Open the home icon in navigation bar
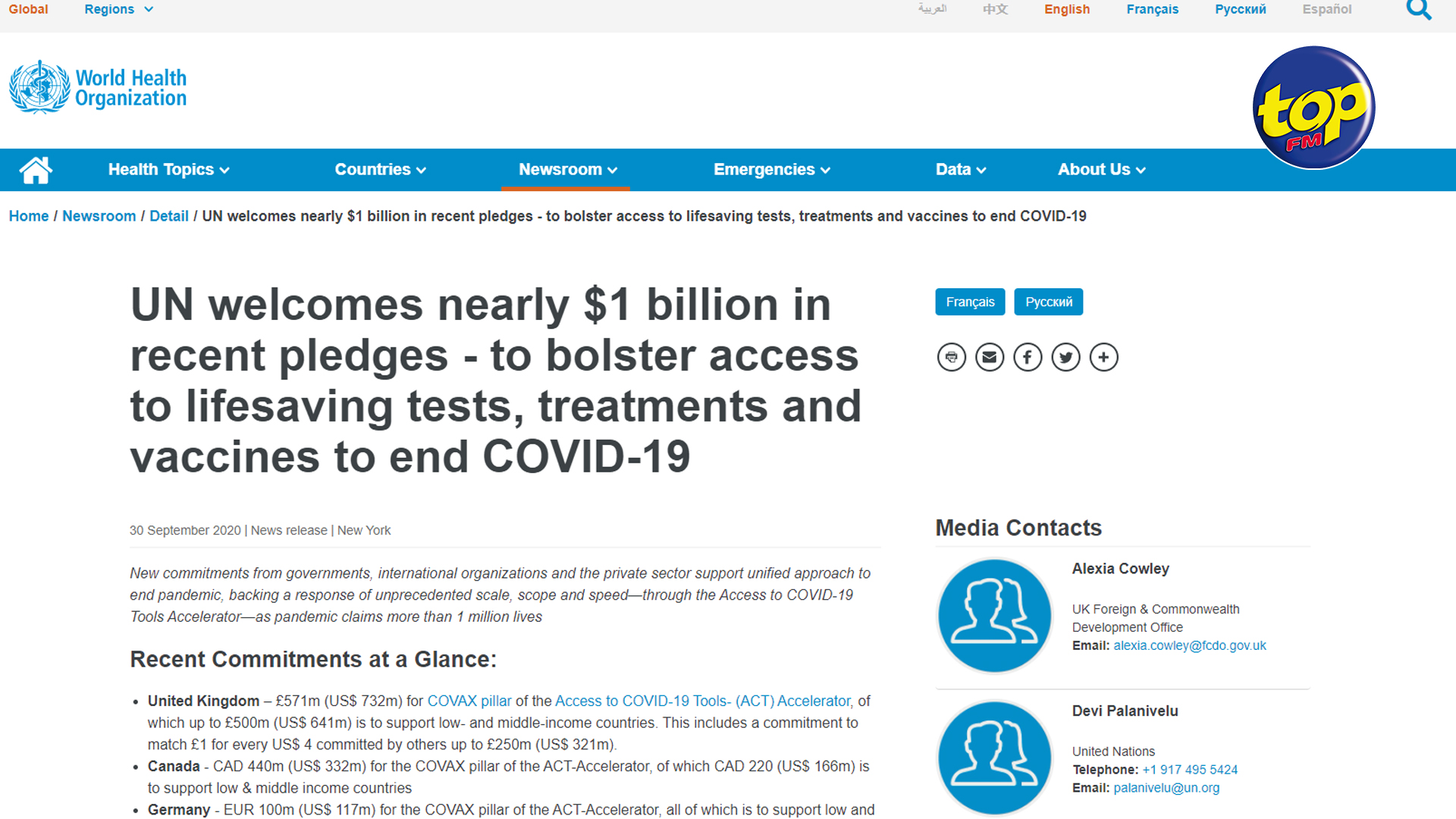The height and width of the screenshot is (819, 1456). click(x=36, y=170)
